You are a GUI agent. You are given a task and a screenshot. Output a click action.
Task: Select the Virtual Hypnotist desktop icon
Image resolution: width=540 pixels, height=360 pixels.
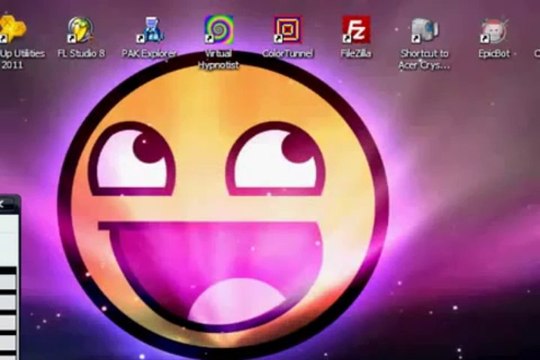tap(219, 30)
